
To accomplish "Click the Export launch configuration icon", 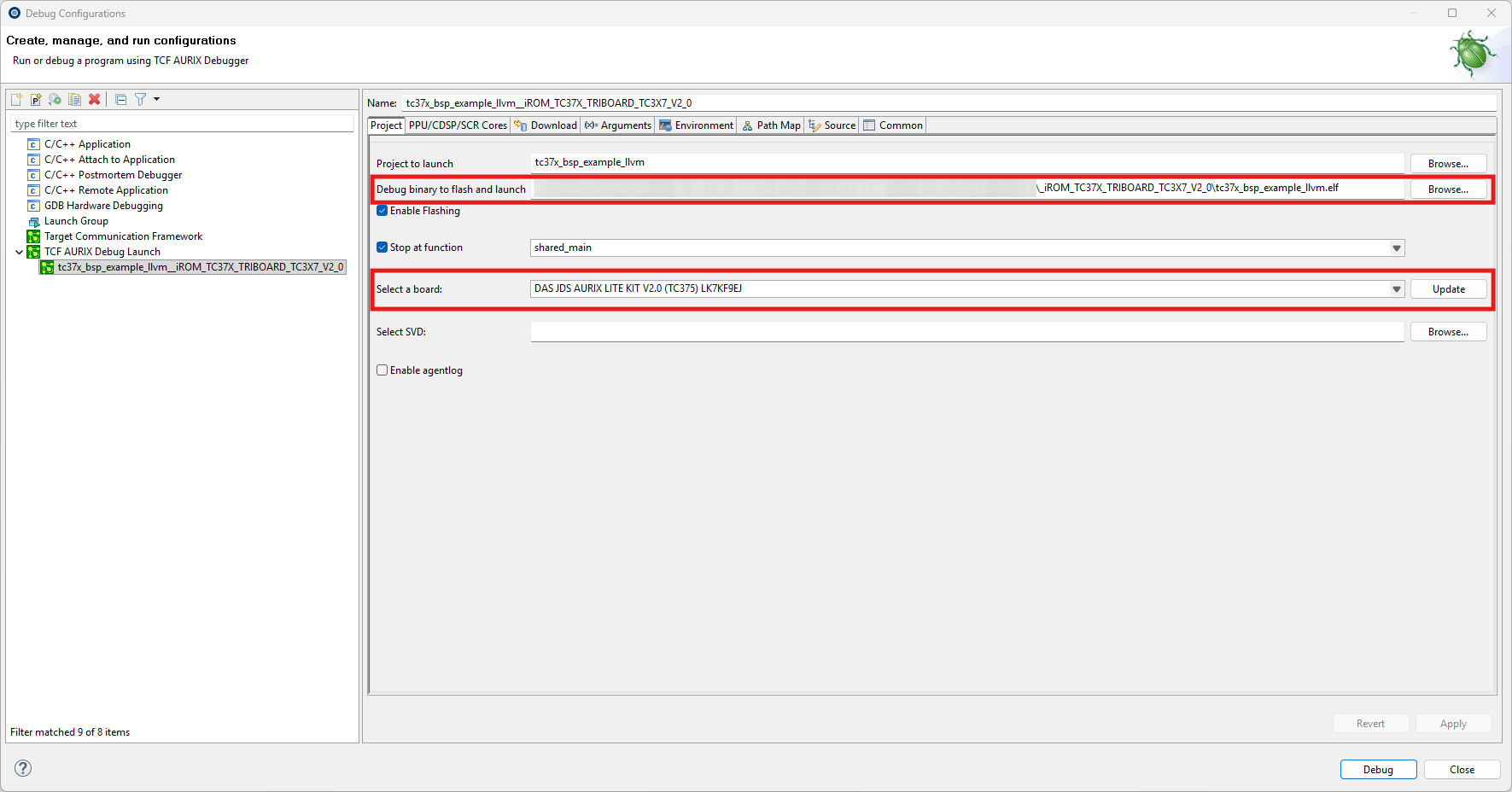I will click(x=55, y=100).
